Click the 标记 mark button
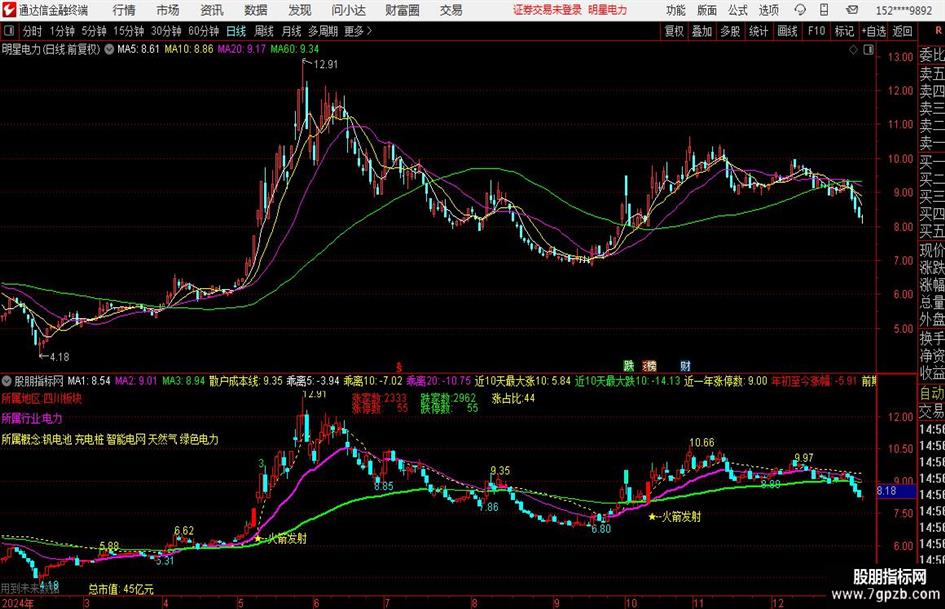The width and height of the screenshot is (945, 609). [x=844, y=31]
